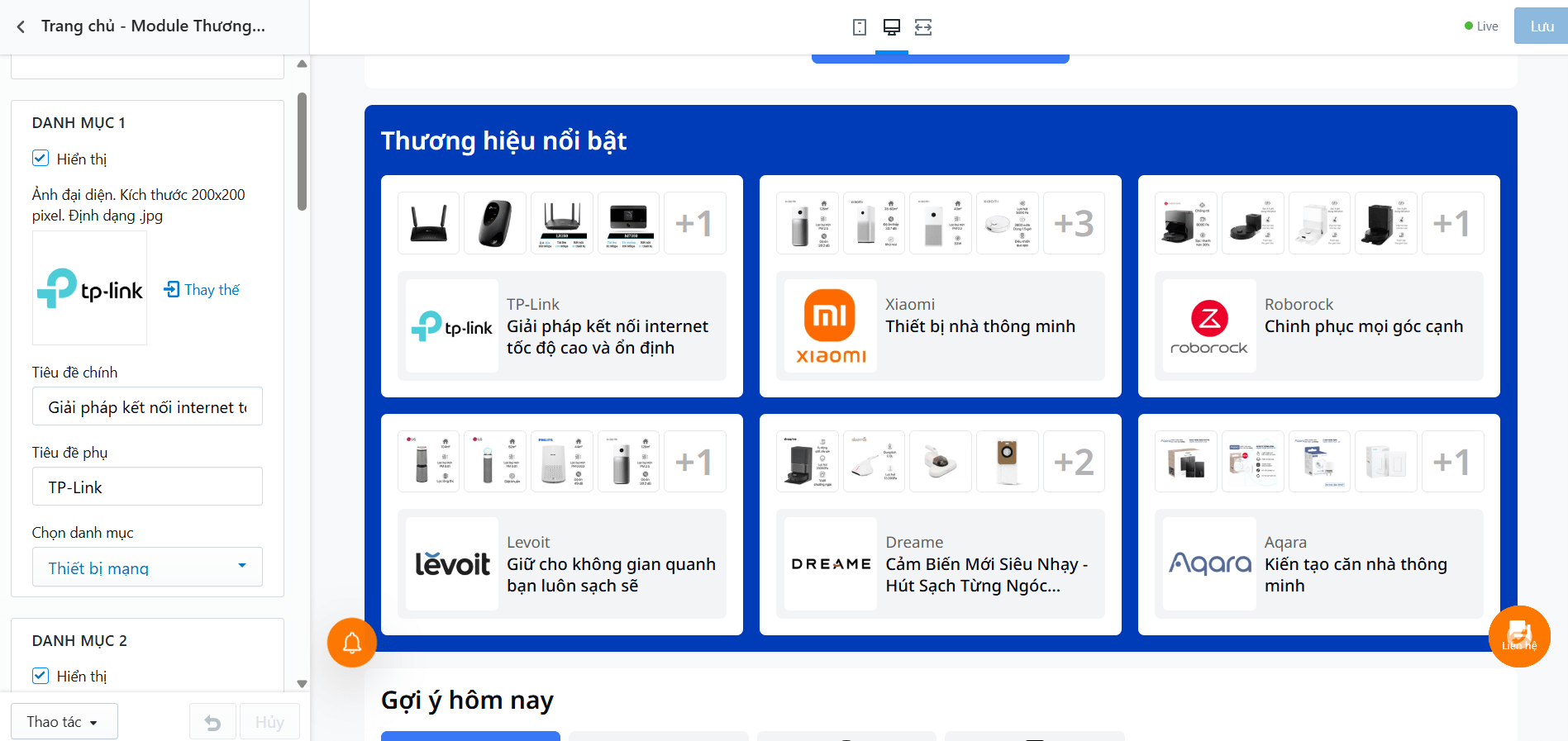Click the sidebar scroll down arrow
The image size is (1568, 741).
click(x=302, y=683)
